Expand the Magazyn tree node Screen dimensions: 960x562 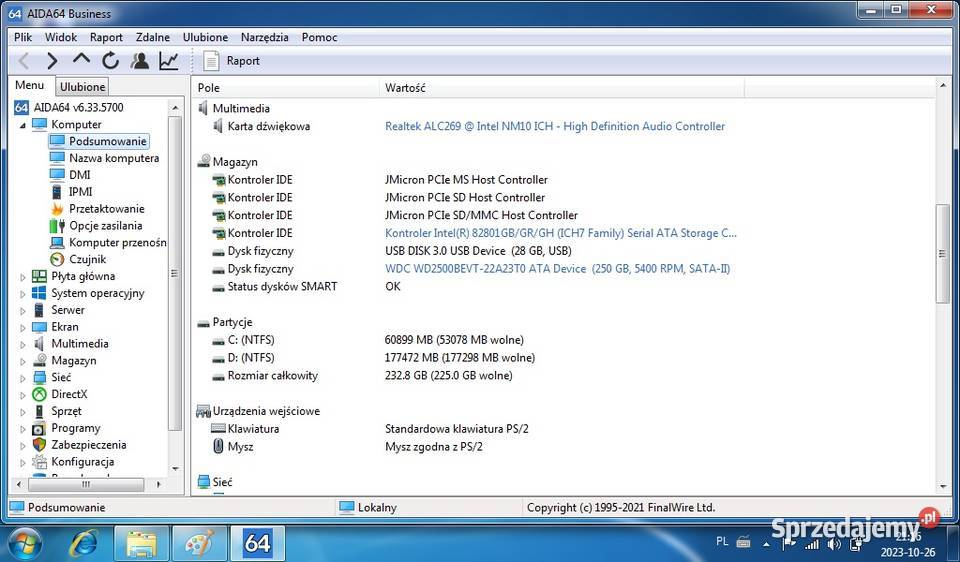pyautogui.click(x=23, y=361)
